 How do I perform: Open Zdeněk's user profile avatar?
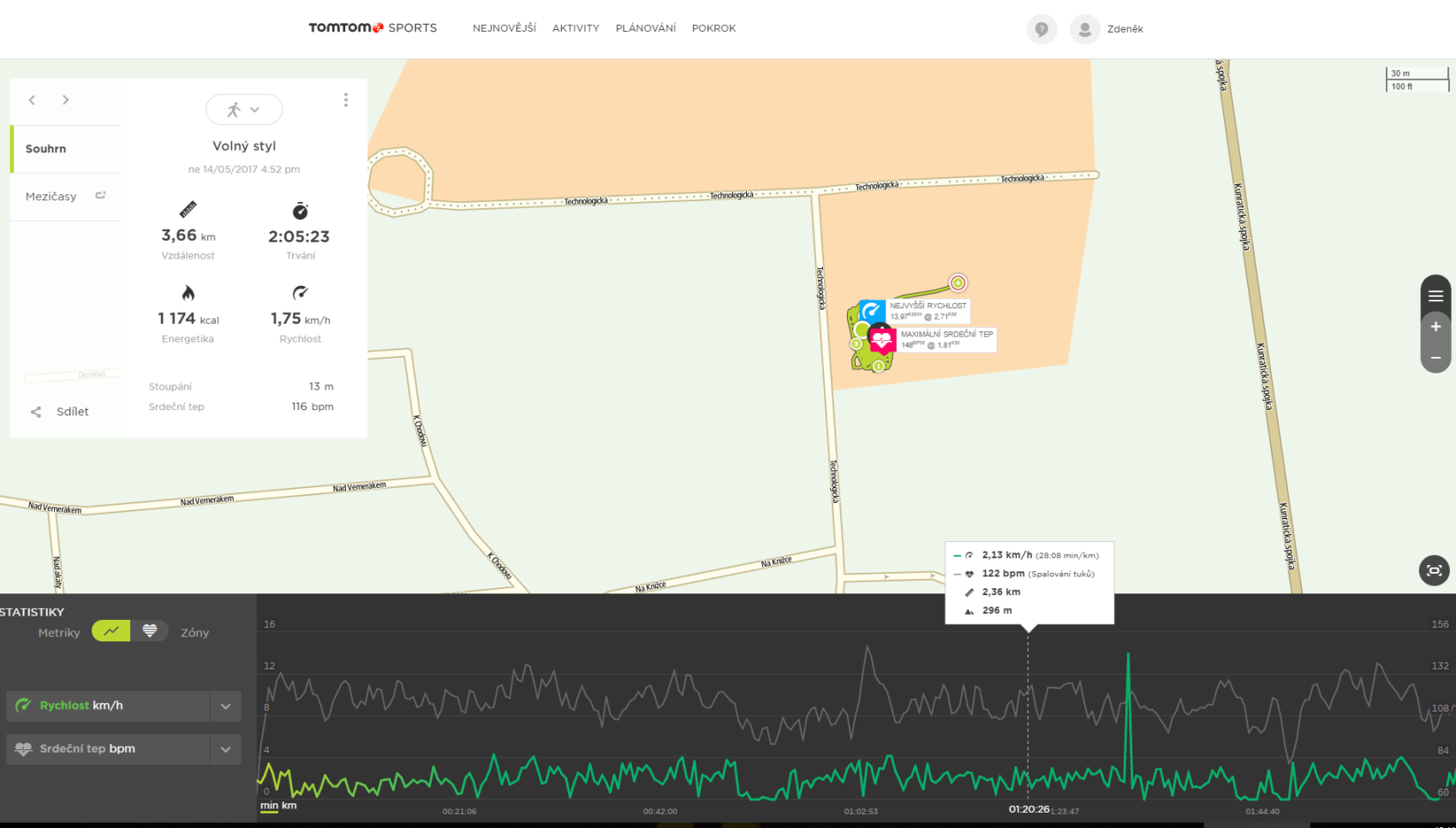(1084, 29)
